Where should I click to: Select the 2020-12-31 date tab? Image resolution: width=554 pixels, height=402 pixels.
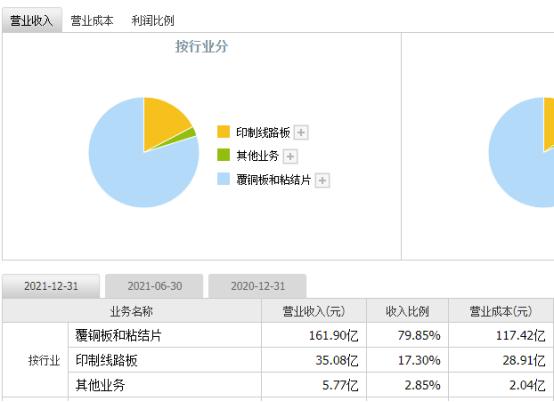(258, 286)
